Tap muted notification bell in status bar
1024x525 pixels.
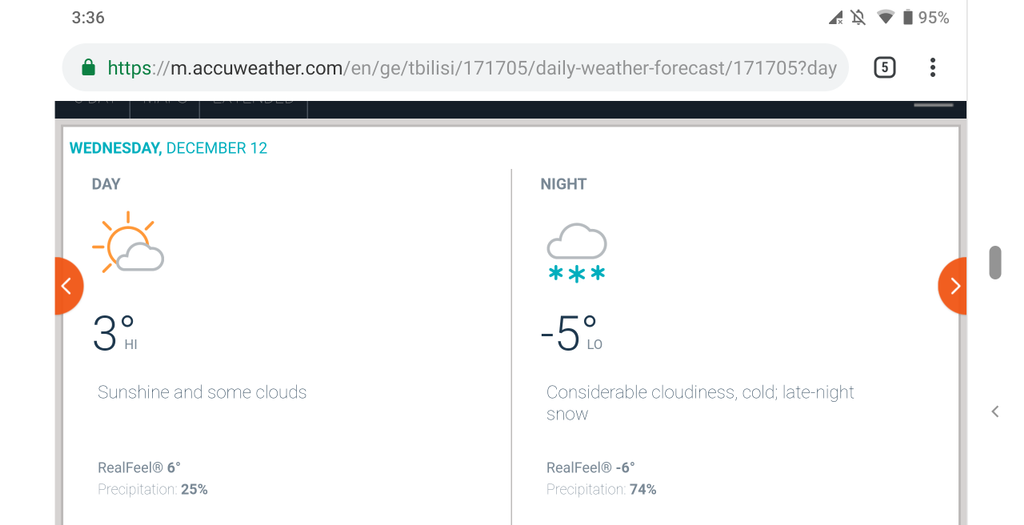point(858,18)
